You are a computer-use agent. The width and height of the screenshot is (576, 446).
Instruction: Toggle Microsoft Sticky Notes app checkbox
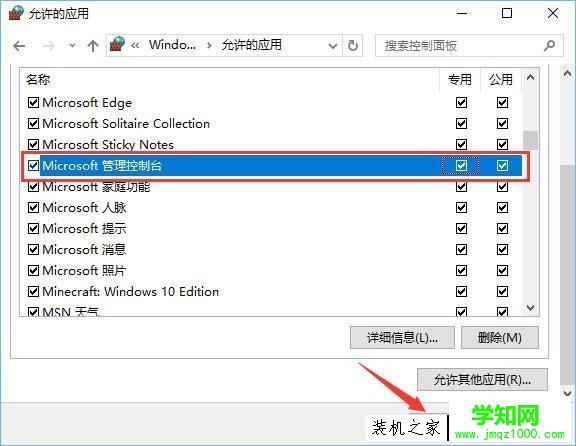tap(33, 144)
